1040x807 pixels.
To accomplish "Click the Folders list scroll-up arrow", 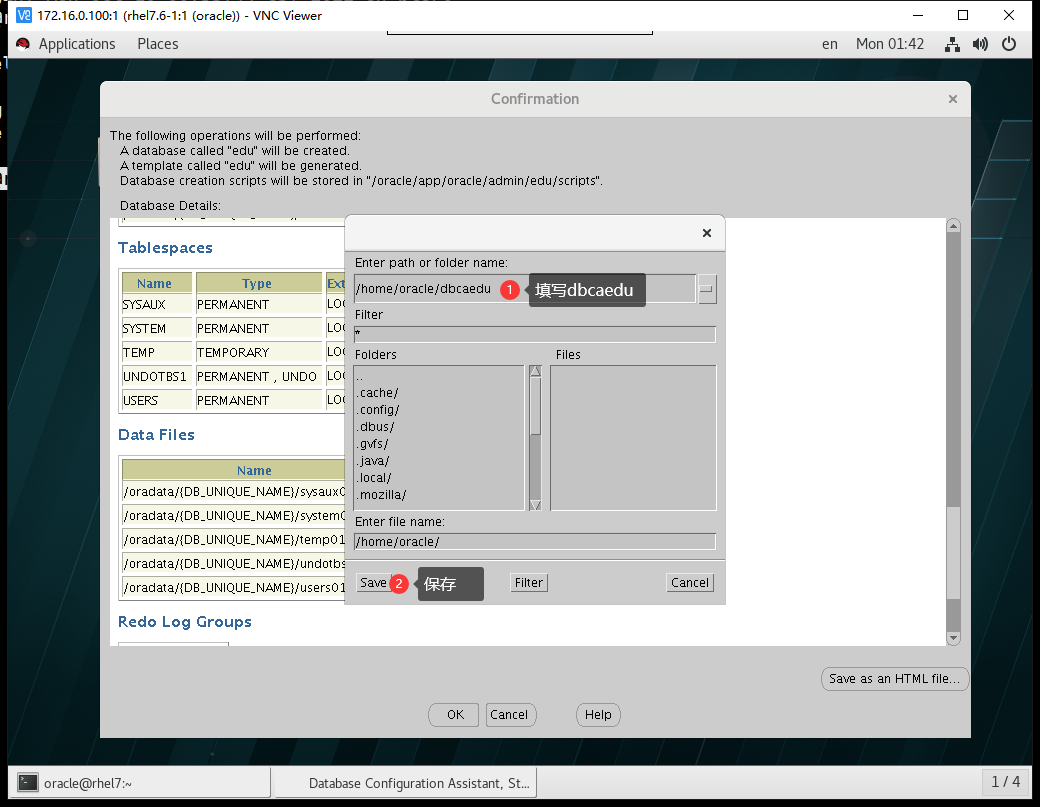I will (536, 372).
